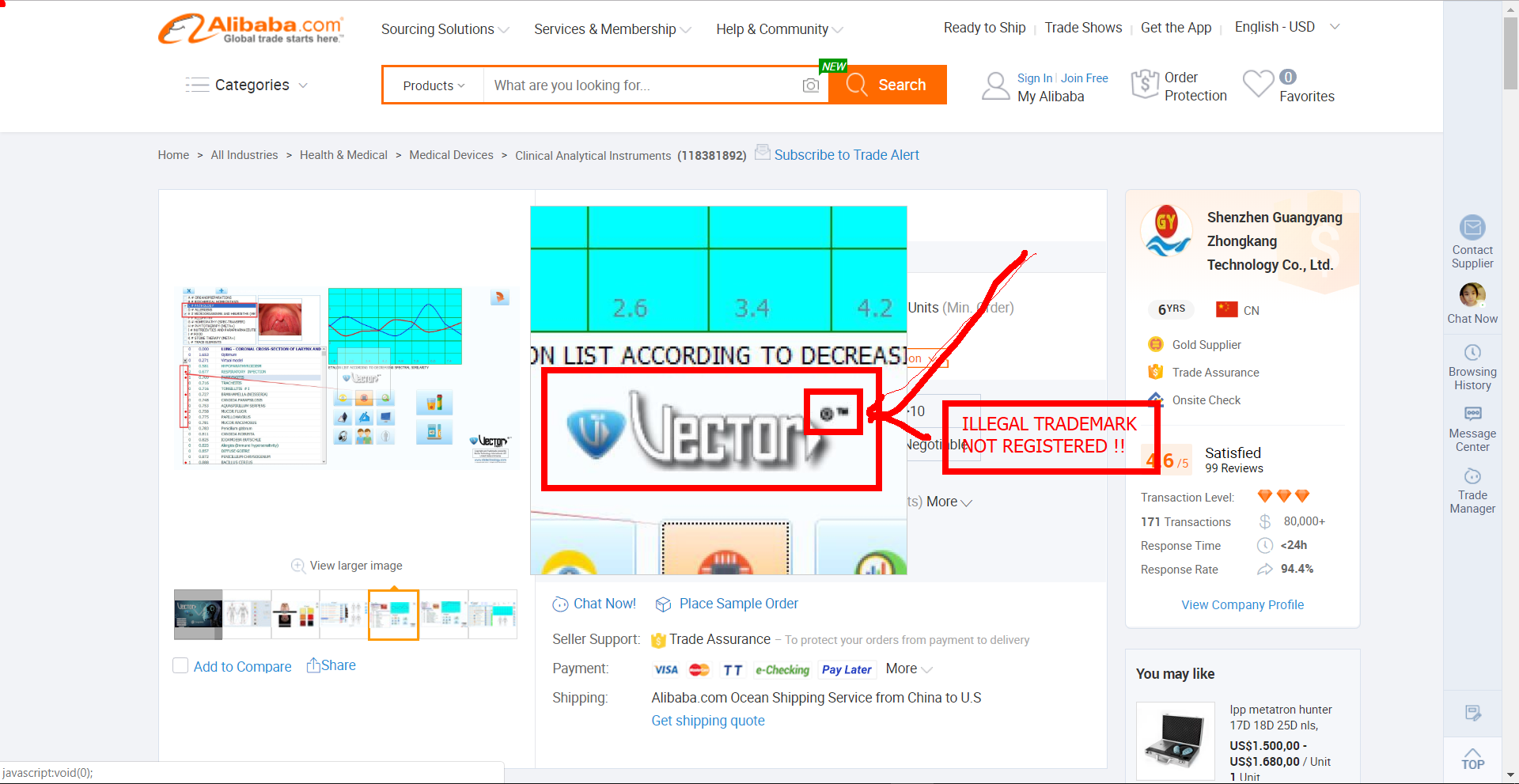Click the Share icon under thumbnails
The height and width of the screenshot is (784, 1519).
[x=313, y=665]
